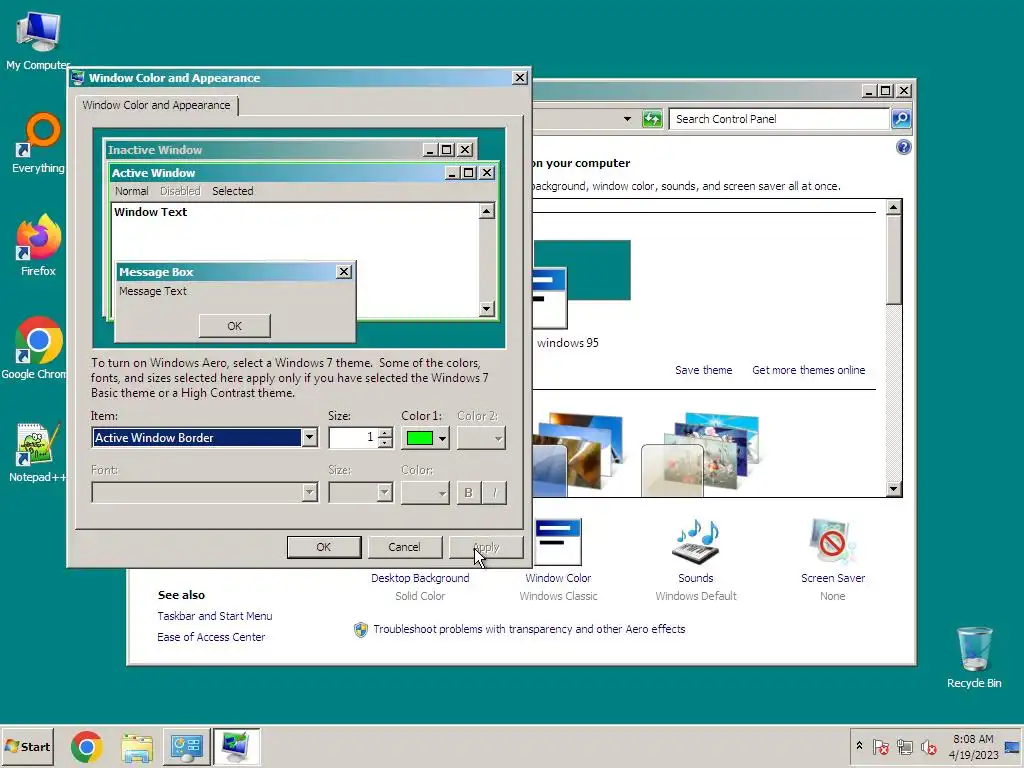Open Chrome from the taskbar
This screenshot has height=768, width=1024.
pos(87,747)
